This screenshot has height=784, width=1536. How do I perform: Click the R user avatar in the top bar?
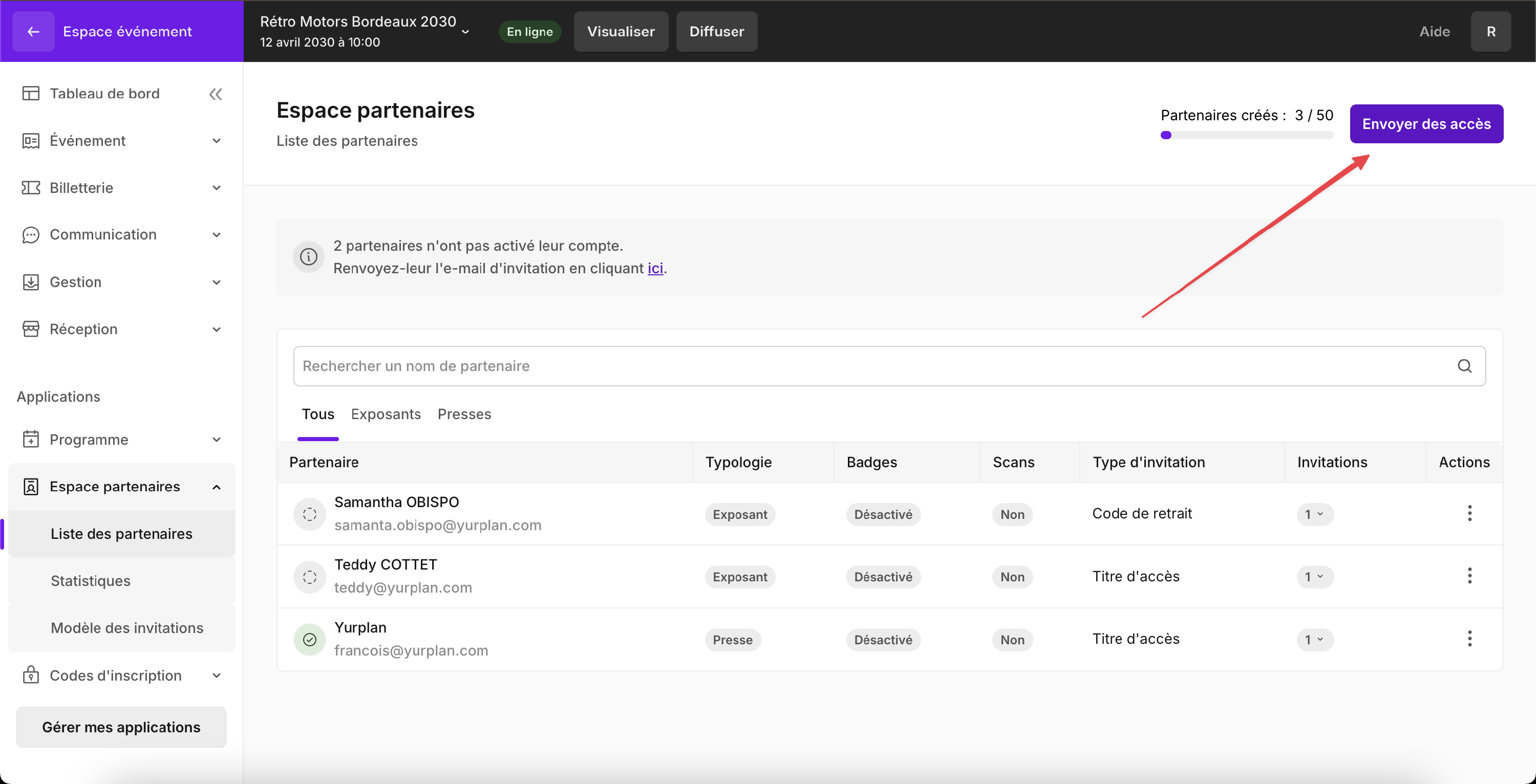coord(1490,32)
